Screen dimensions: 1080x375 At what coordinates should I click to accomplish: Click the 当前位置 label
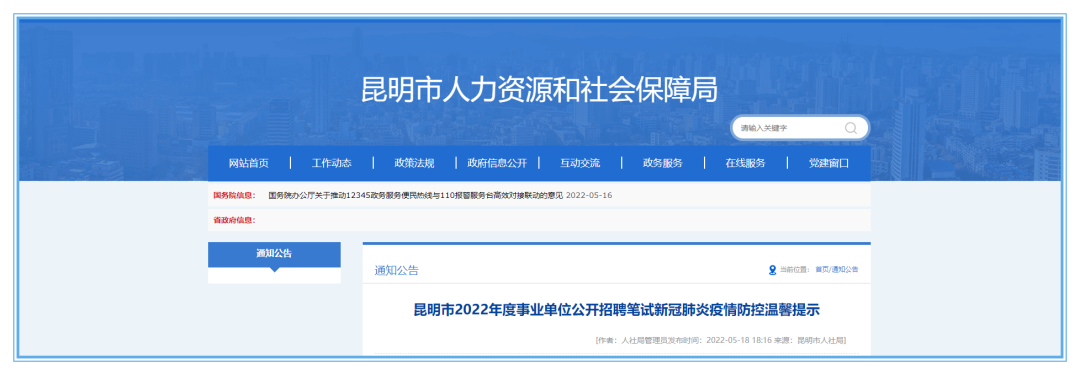(795, 270)
